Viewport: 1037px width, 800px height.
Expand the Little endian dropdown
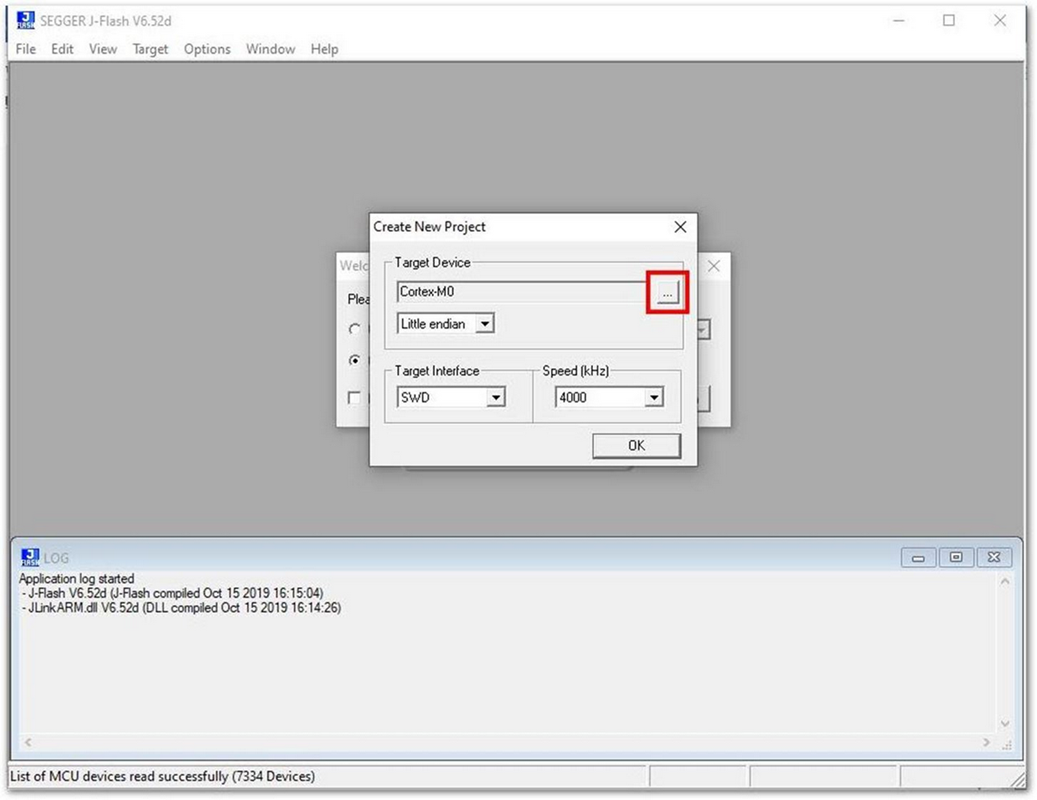pyautogui.click(x=485, y=324)
